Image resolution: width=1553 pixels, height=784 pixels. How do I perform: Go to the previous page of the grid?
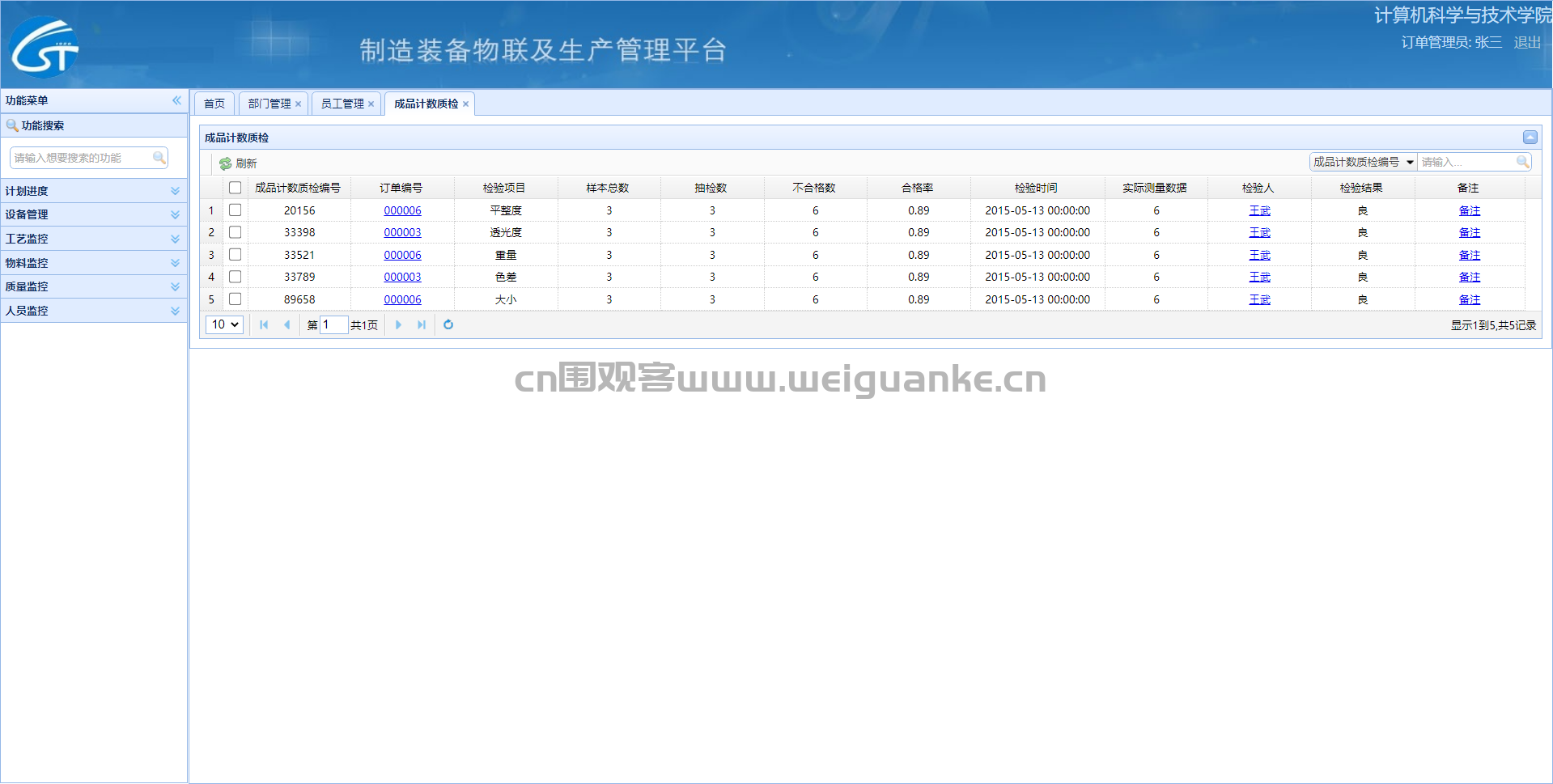click(286, 324)
